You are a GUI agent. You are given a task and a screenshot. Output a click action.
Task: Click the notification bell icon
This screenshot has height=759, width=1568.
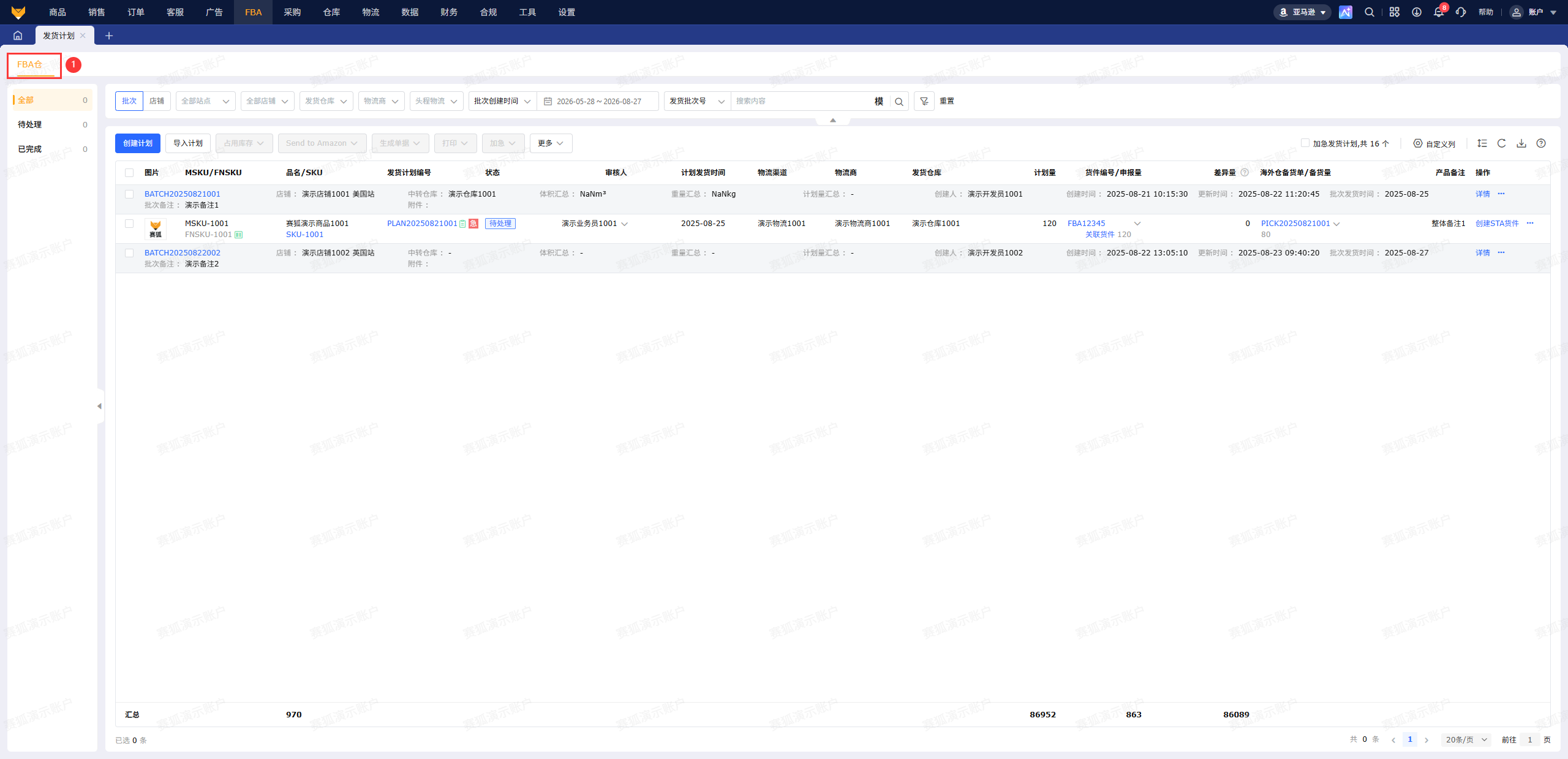click(x=1439, y=12)
